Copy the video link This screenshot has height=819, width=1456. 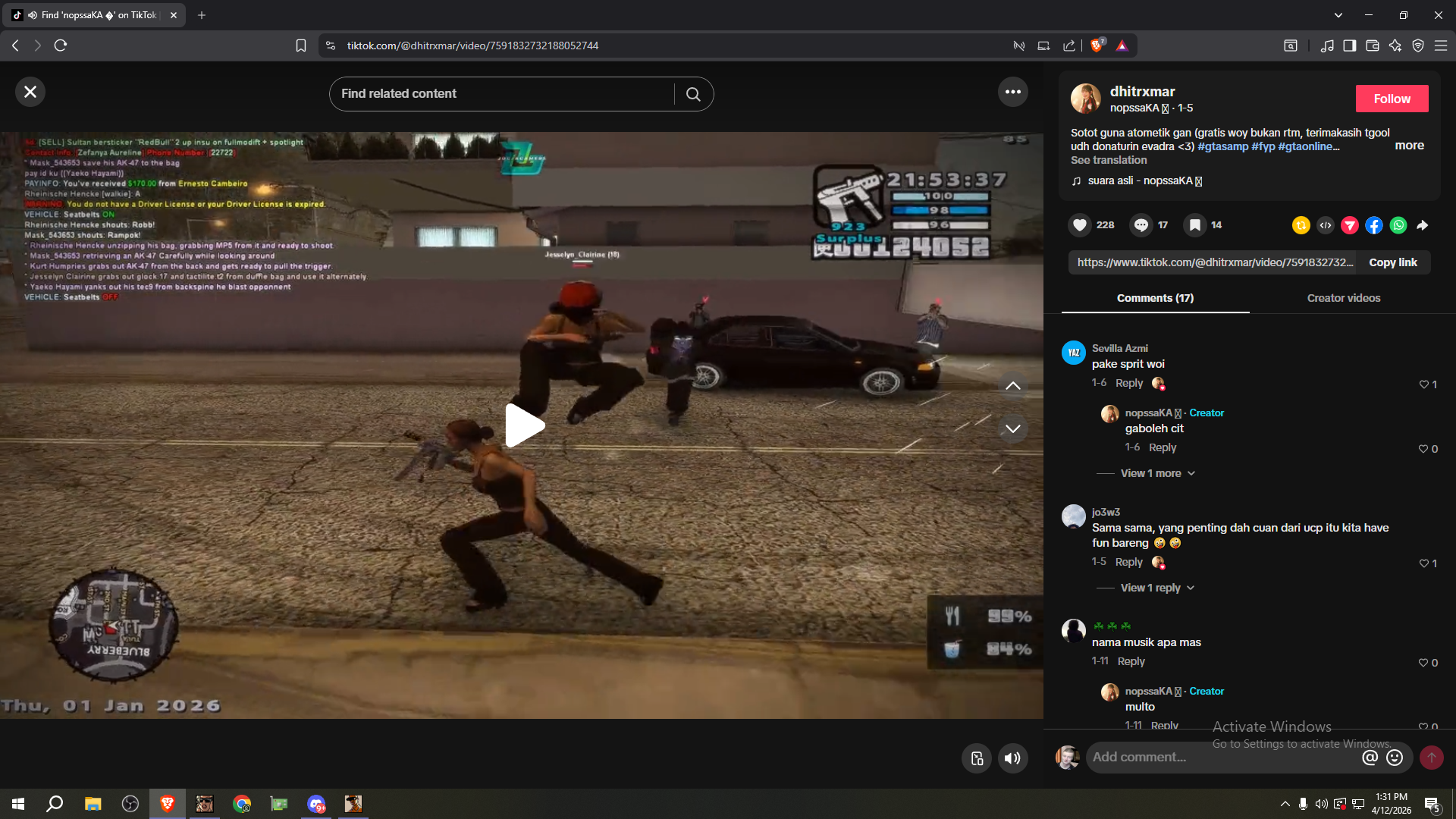pos(1392,262)
